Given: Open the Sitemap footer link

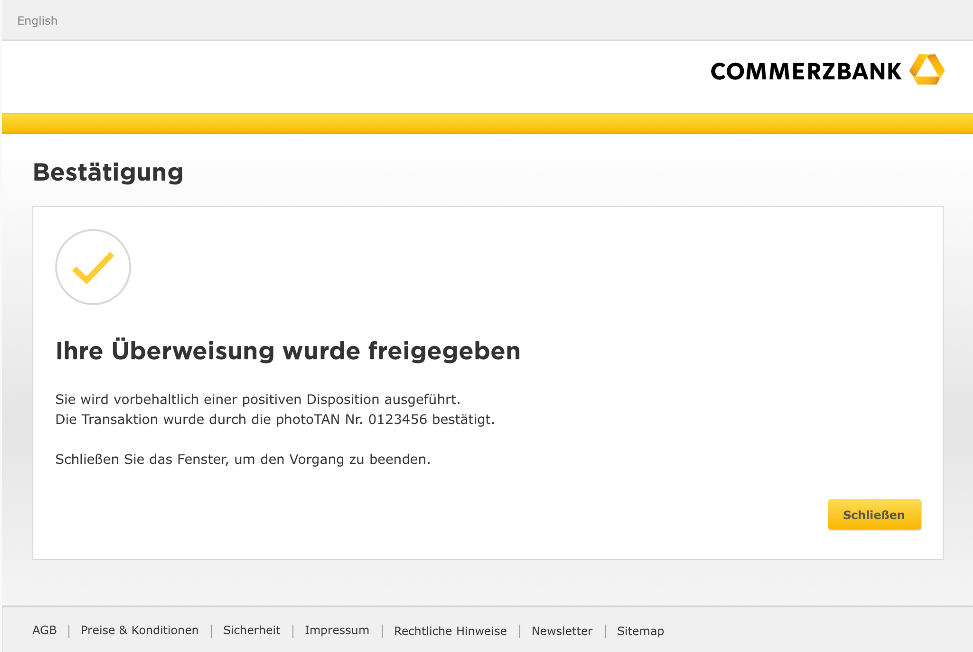Looking at the screenshot, I should pyautogui.click(x=640, y=631).
